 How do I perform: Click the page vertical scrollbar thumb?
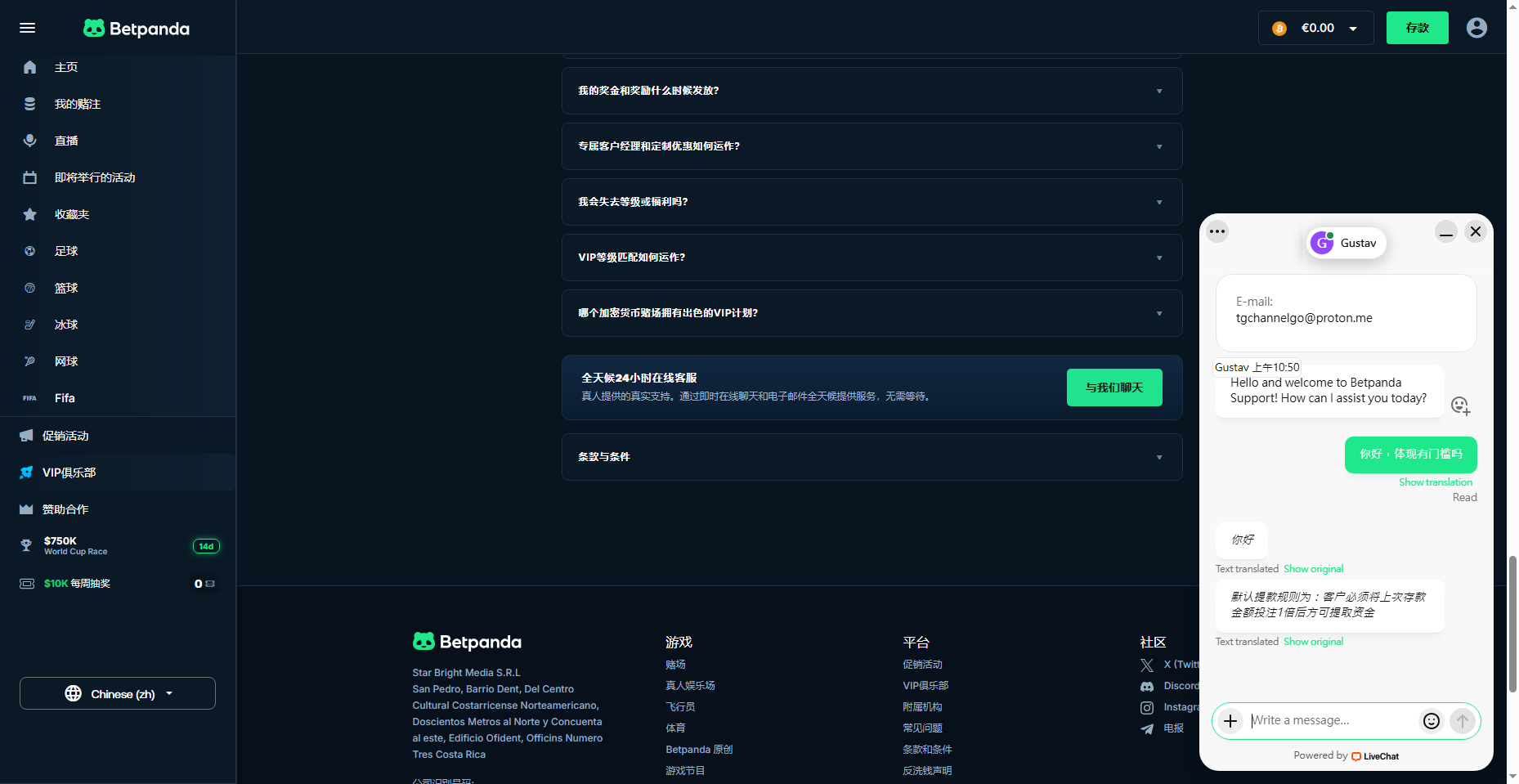tap(1512, 624)
